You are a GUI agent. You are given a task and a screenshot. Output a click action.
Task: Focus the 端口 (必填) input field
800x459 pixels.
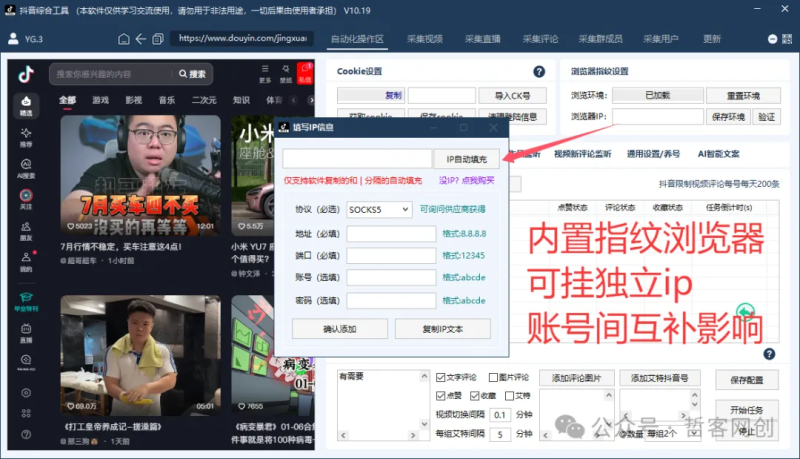click(x=391, y=256)
